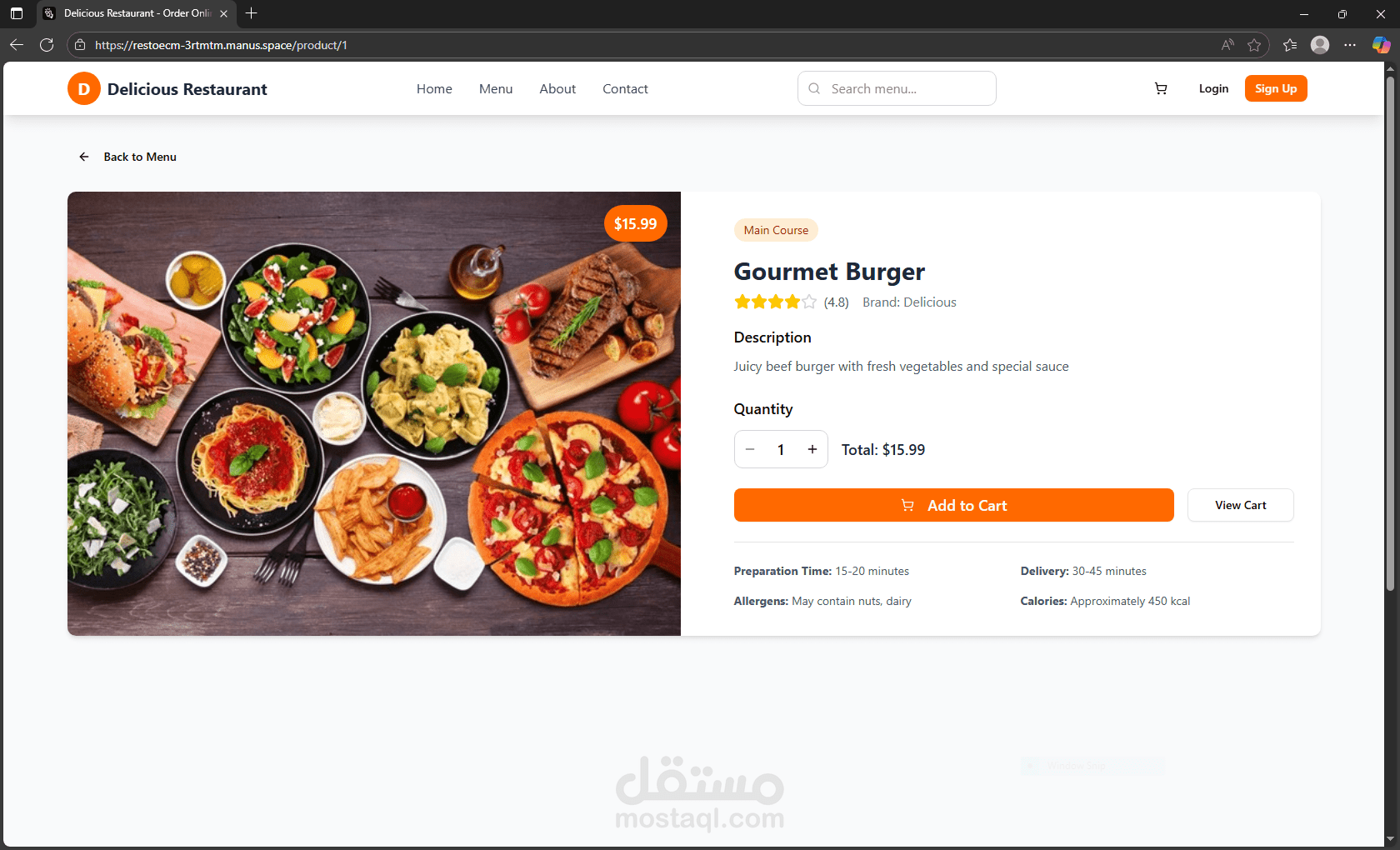1400x850 pixels.
Task: Focus the Search menu input field
Action: click(897, 88)
